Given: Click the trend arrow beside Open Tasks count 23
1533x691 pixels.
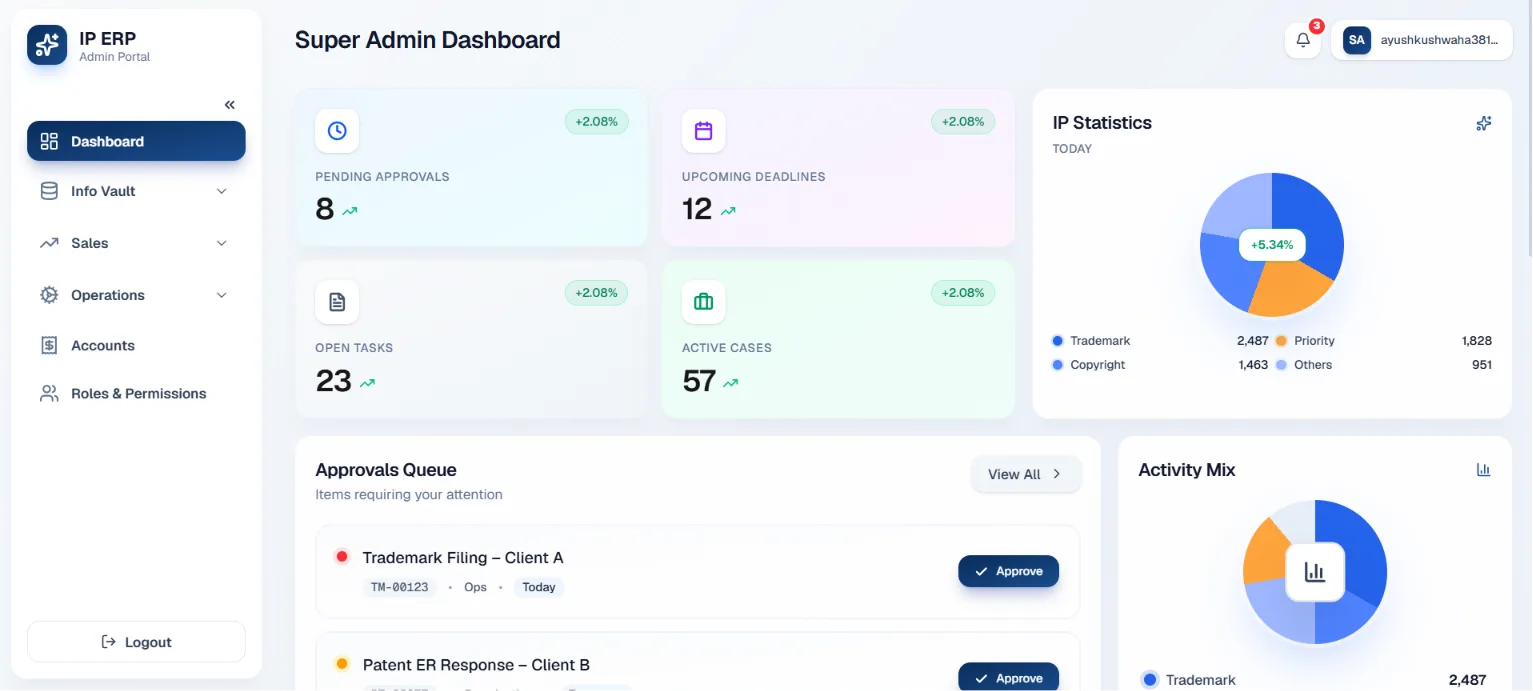Looking at the screenshot, I should pos(368,382).
